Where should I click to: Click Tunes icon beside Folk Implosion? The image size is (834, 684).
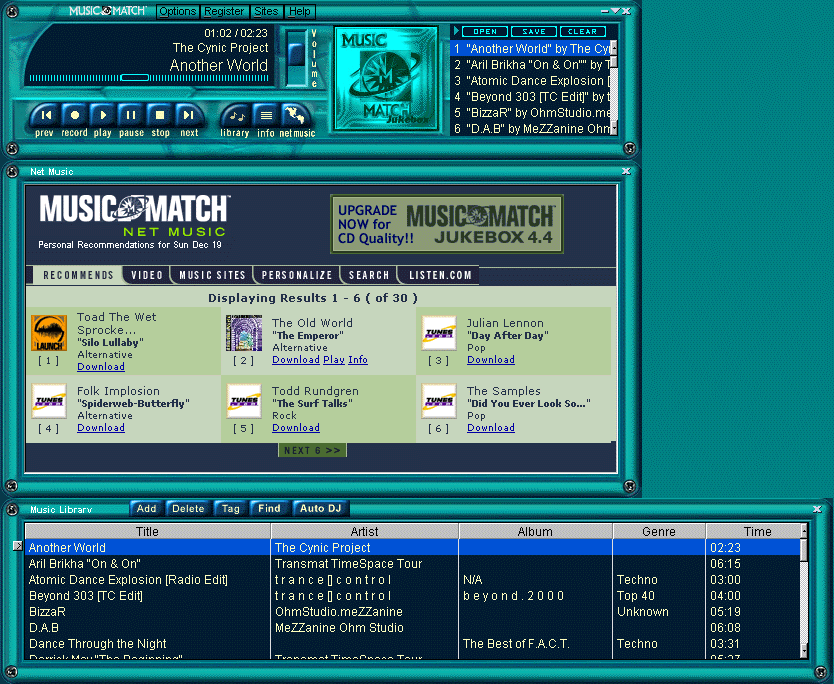[x=49, y=401]
